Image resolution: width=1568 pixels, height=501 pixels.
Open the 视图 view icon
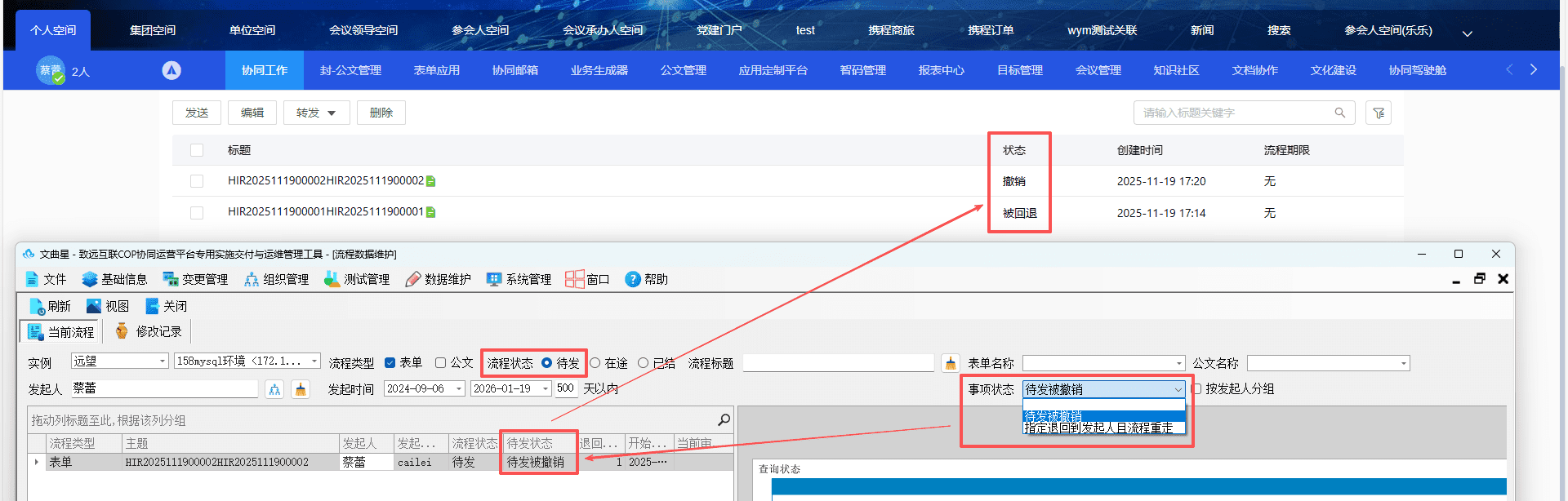coord(94,306)
